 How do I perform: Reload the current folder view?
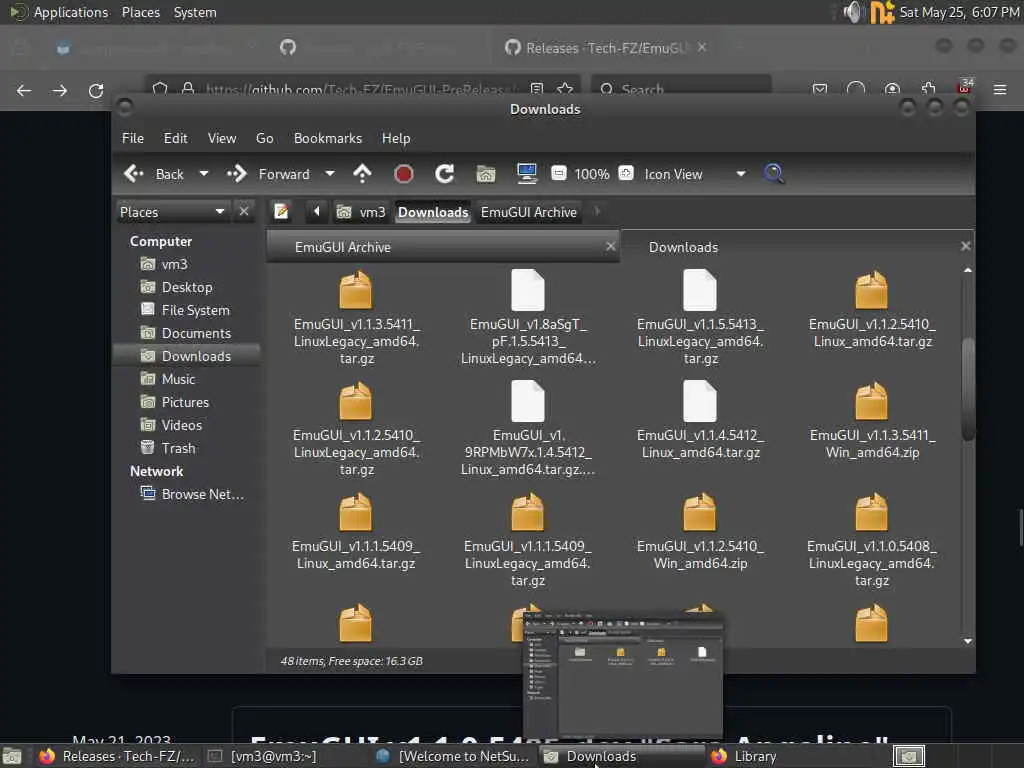(x=445, y=174)
